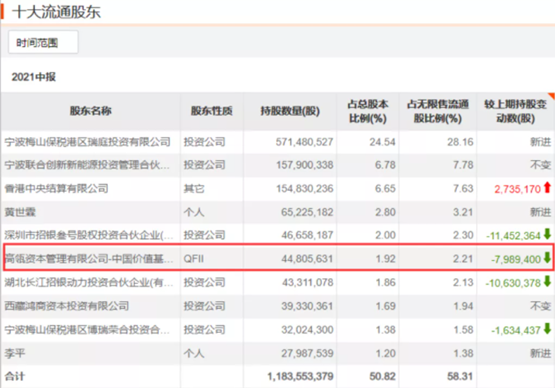
Task: Open shareholder 宁波梅山保税港区博瑞荣合投资
Action: click(87, 330)
